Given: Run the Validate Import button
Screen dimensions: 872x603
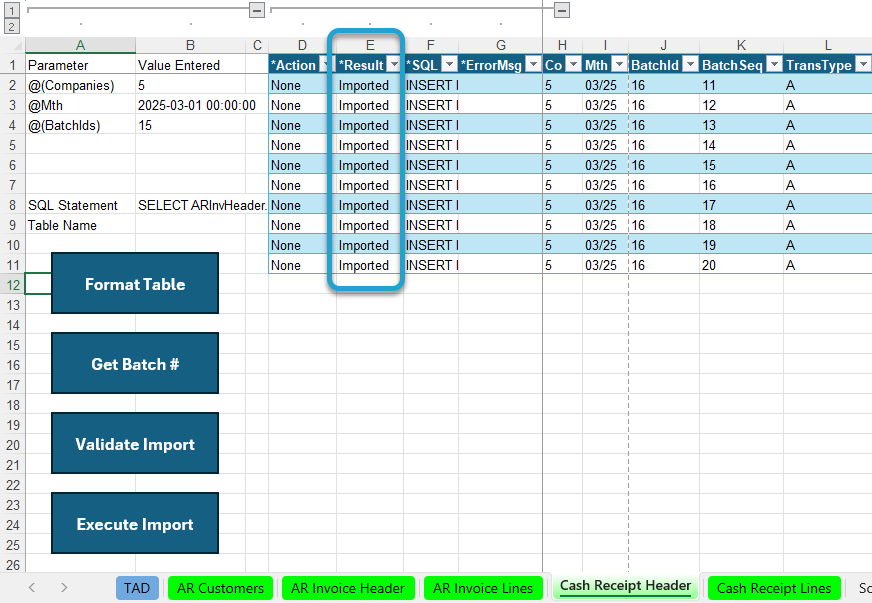Looking at the screenshot, I should pyautogui.click(x=135, y=443).
